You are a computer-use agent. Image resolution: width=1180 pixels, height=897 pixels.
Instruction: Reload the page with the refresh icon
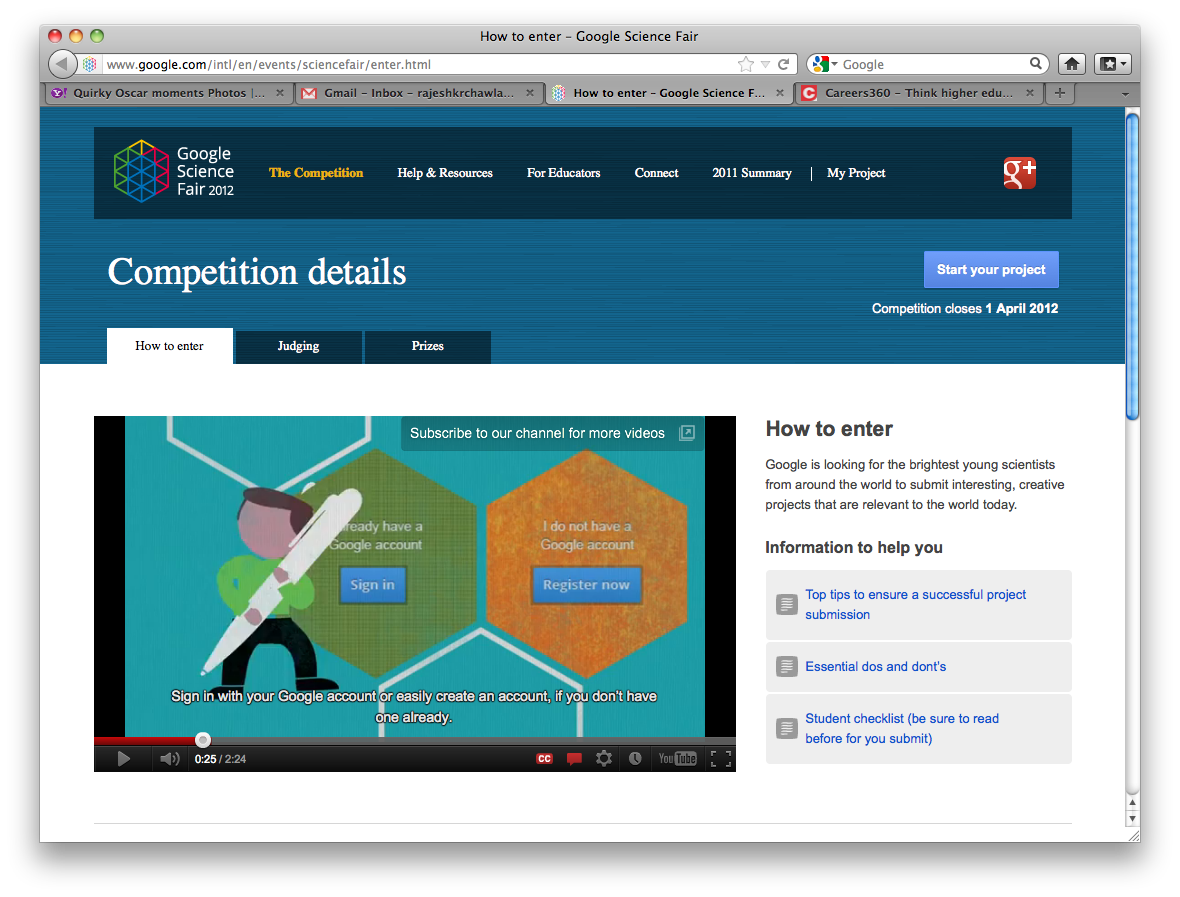[x=783, y=64]
